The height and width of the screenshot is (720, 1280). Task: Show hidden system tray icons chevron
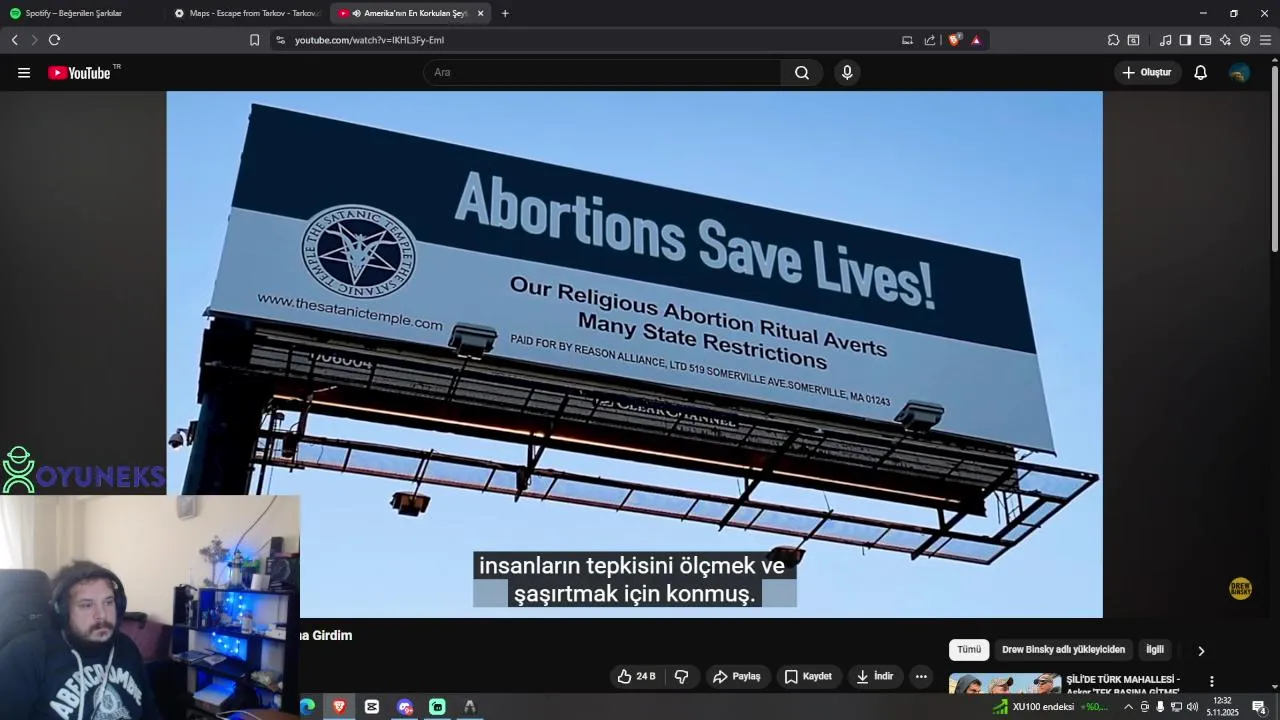click(x=1129, y=707)
